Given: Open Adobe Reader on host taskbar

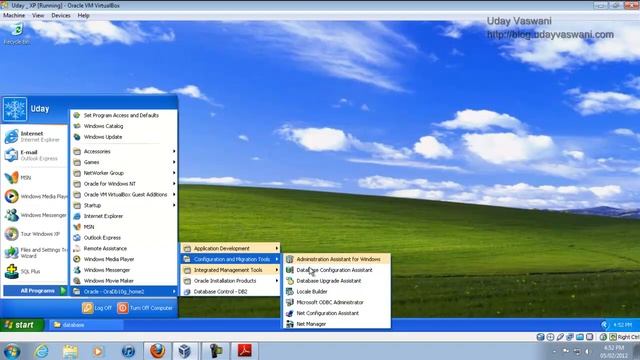Looking at the screenshot, I should point(244,351).
